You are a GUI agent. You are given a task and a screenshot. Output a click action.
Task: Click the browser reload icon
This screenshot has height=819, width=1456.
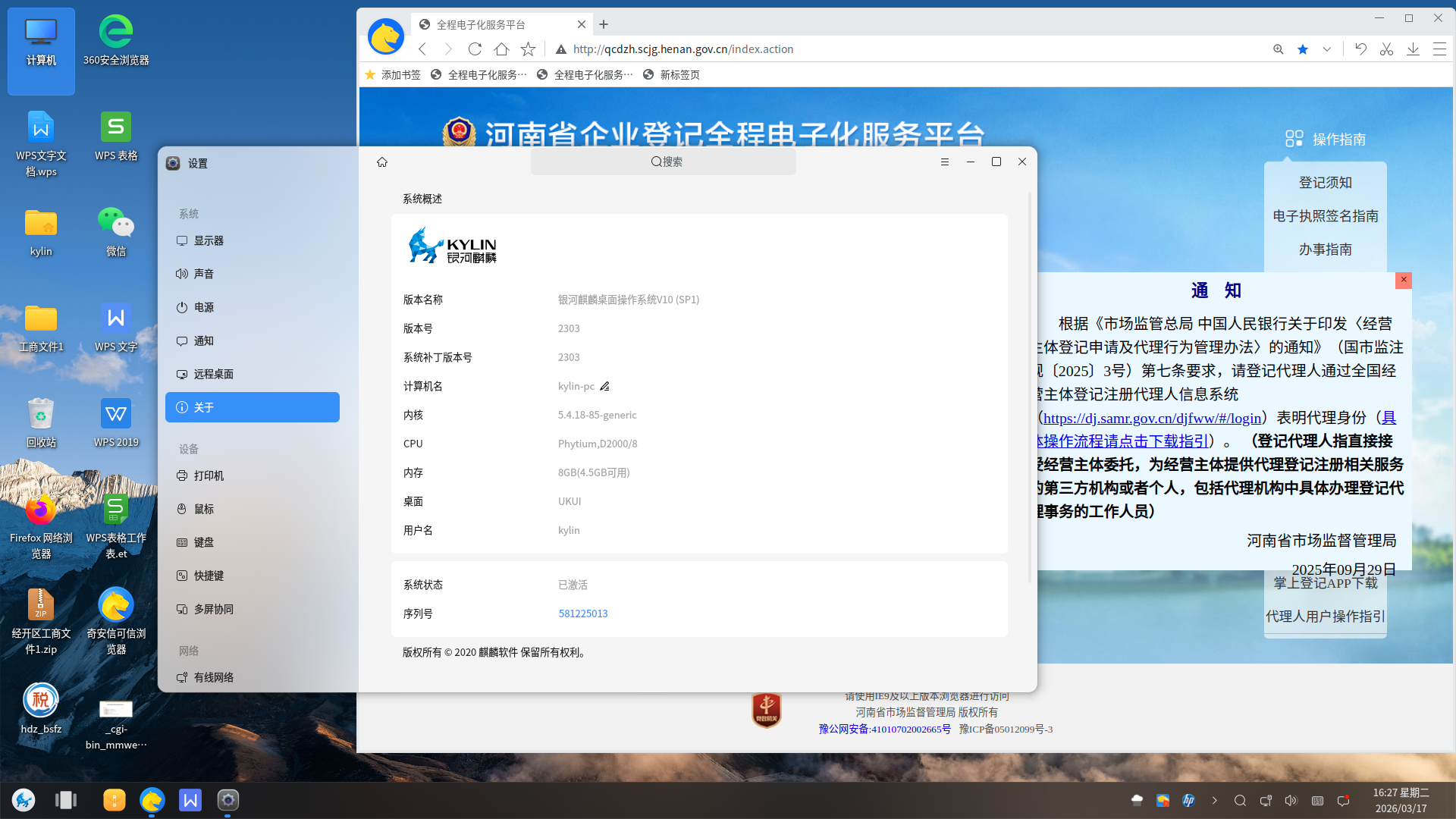tap(475, 49)
